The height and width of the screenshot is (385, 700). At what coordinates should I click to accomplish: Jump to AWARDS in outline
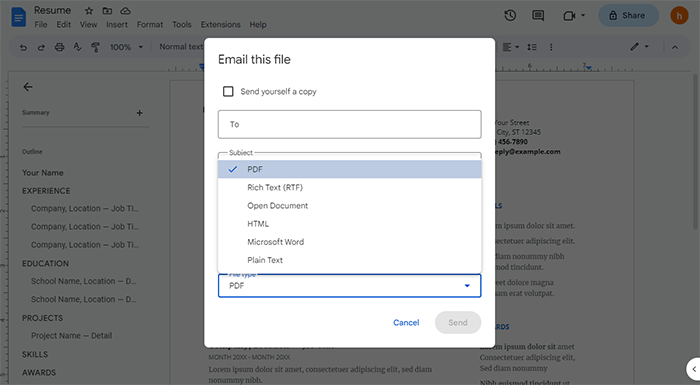point(39,372)
